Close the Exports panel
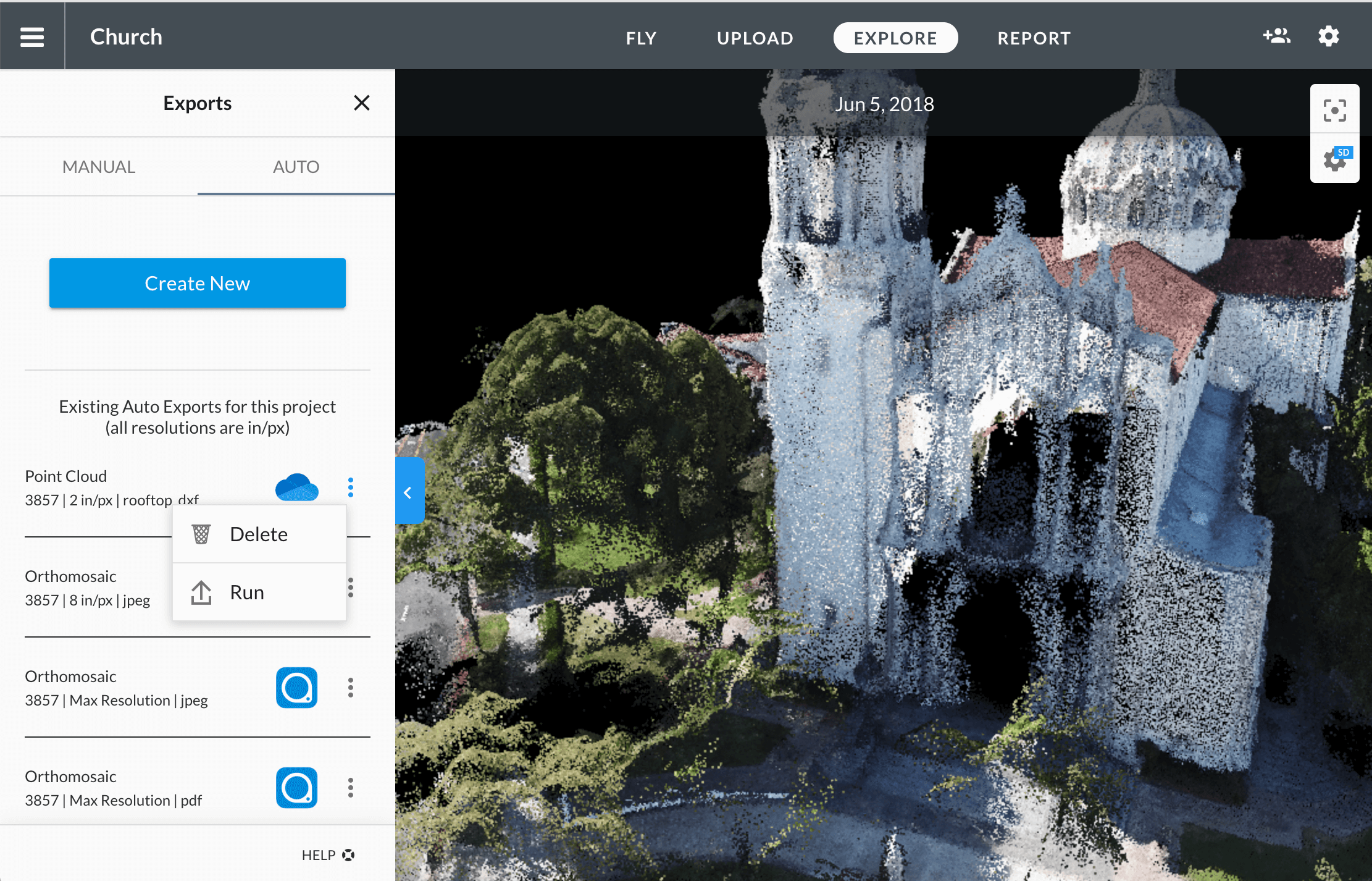The width and height of the screenshot is (1372, 881). (x=362, y=103)
